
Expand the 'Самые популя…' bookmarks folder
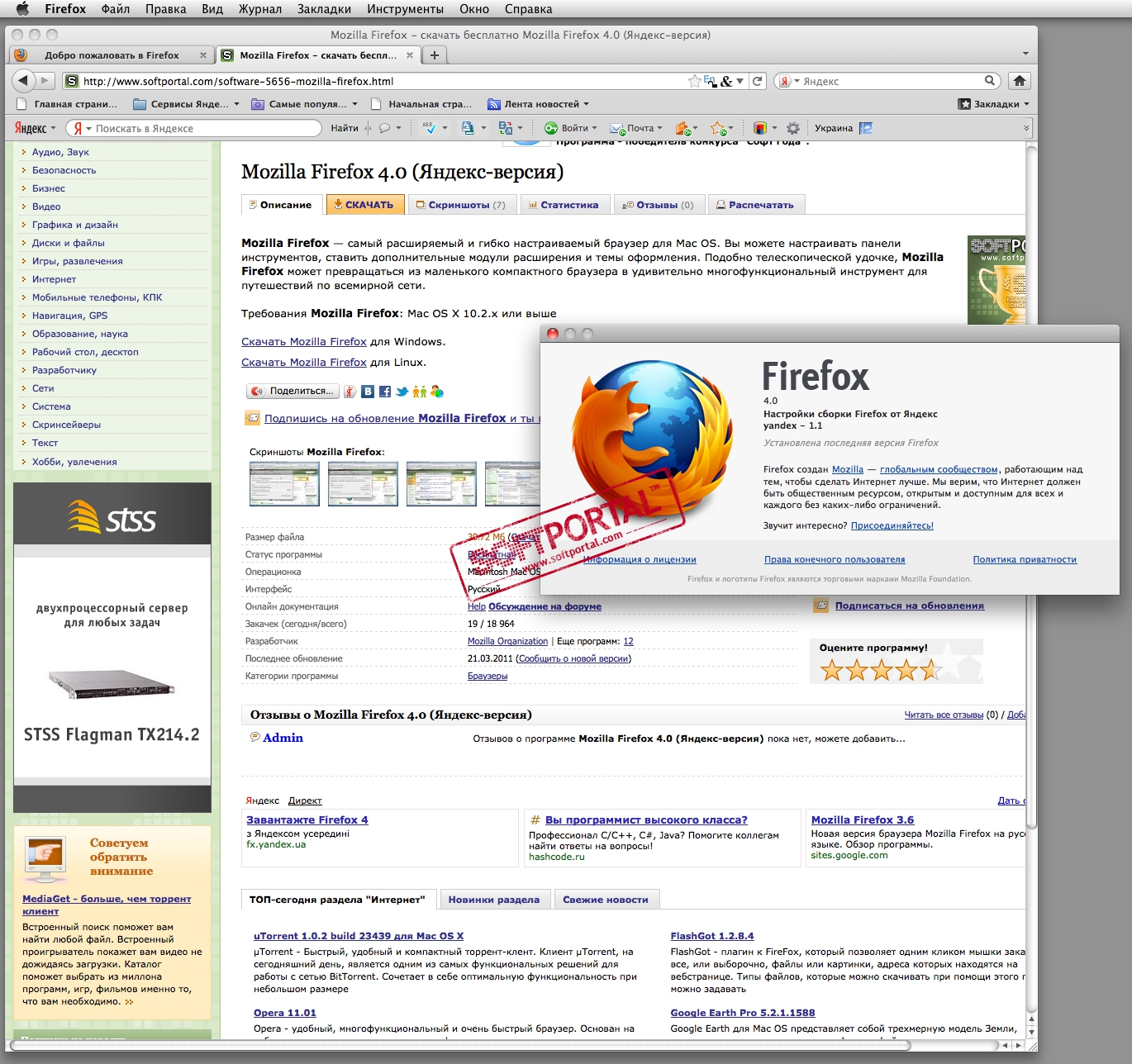tap(304, 104)
